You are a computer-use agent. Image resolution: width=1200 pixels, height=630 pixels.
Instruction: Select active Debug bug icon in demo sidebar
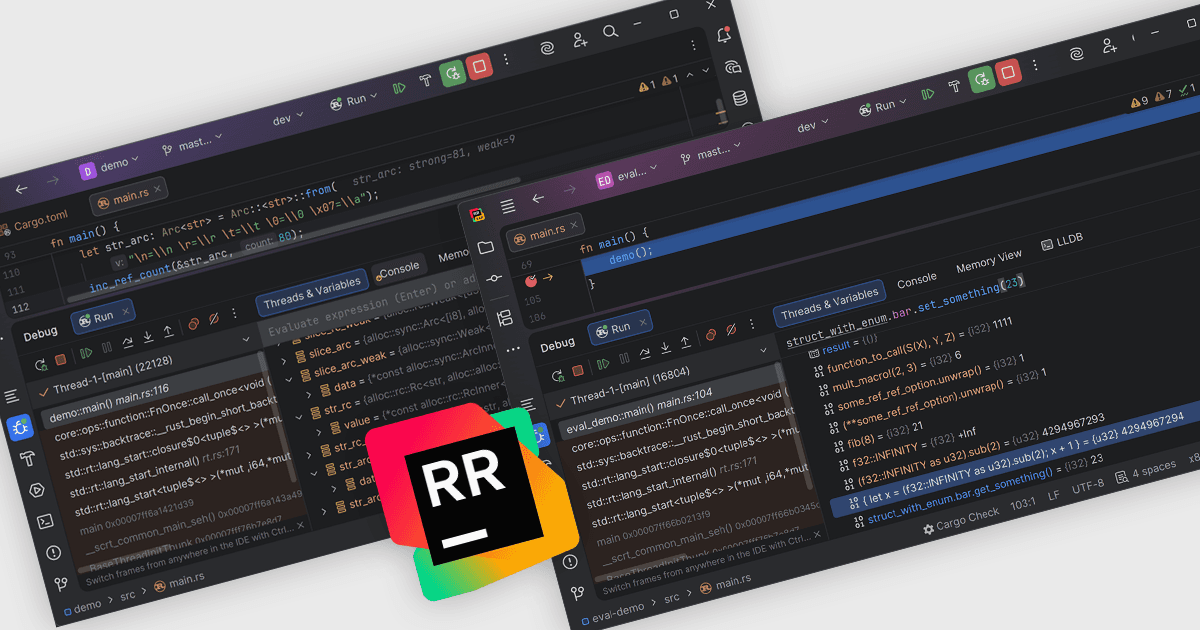click(x=21, y=428)
